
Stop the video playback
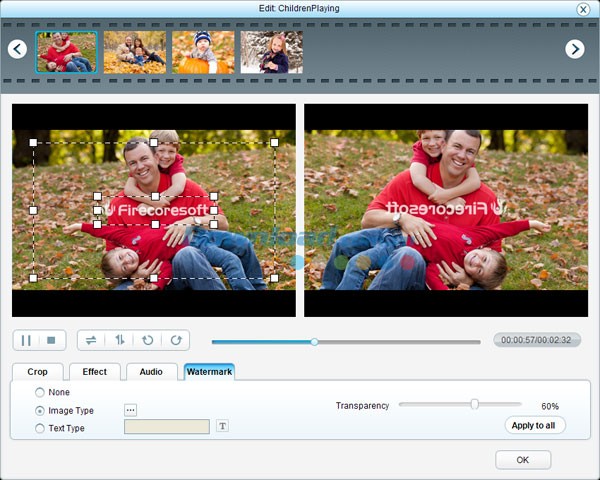point(51,340)
